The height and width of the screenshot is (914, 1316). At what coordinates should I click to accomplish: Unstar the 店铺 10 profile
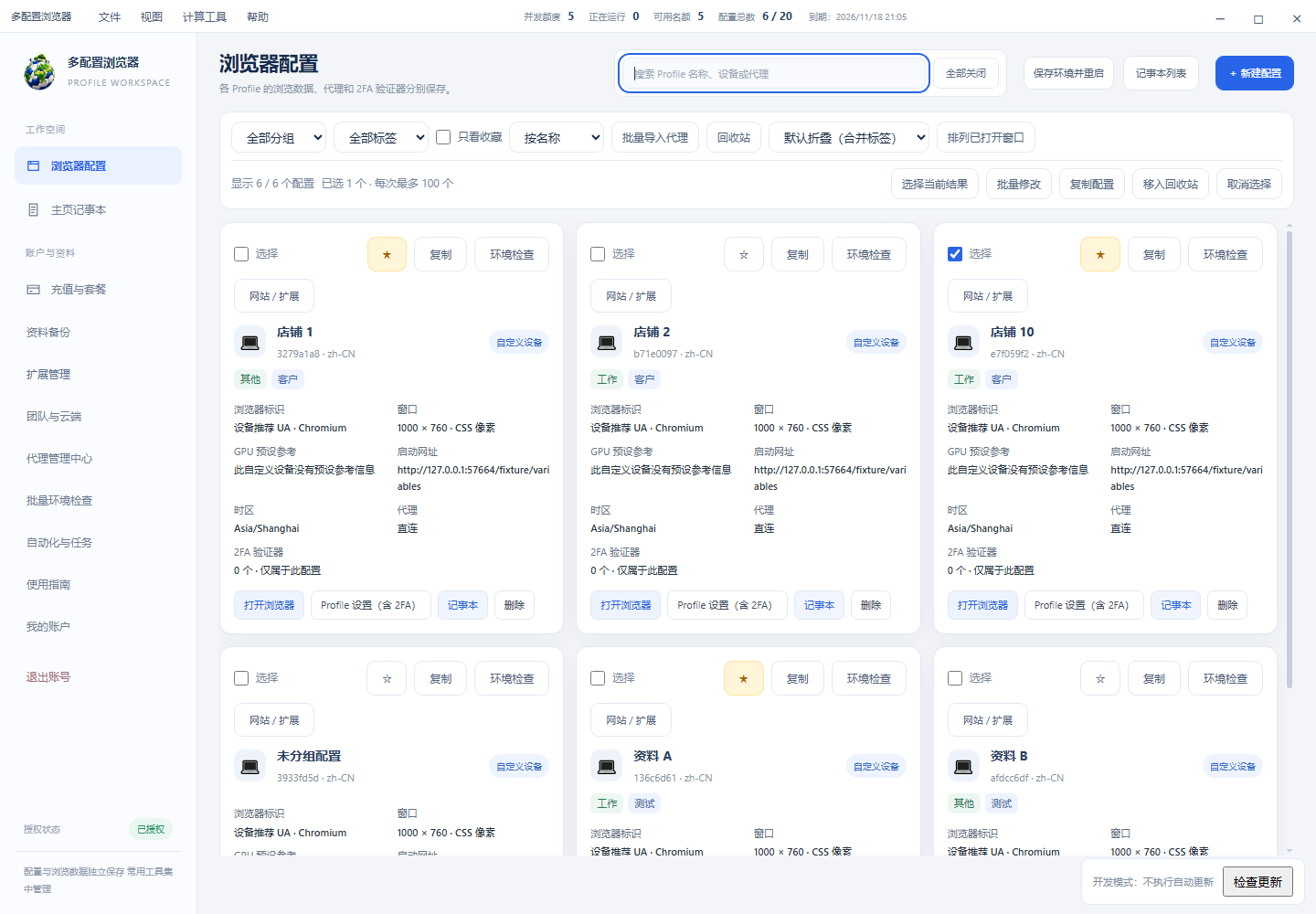1100,254
